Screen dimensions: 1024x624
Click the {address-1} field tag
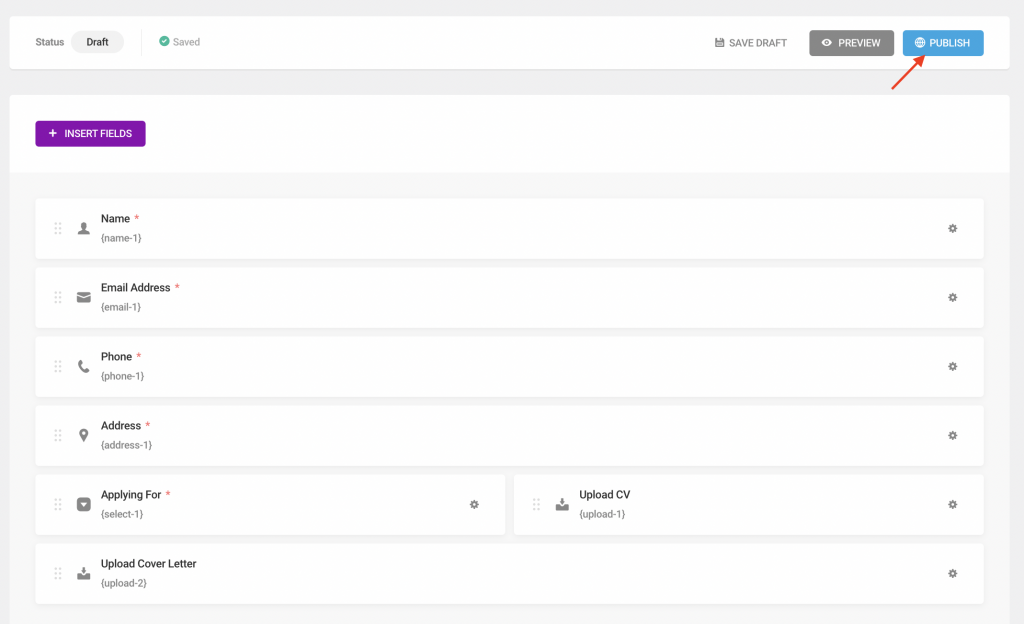tap(126, 445)
